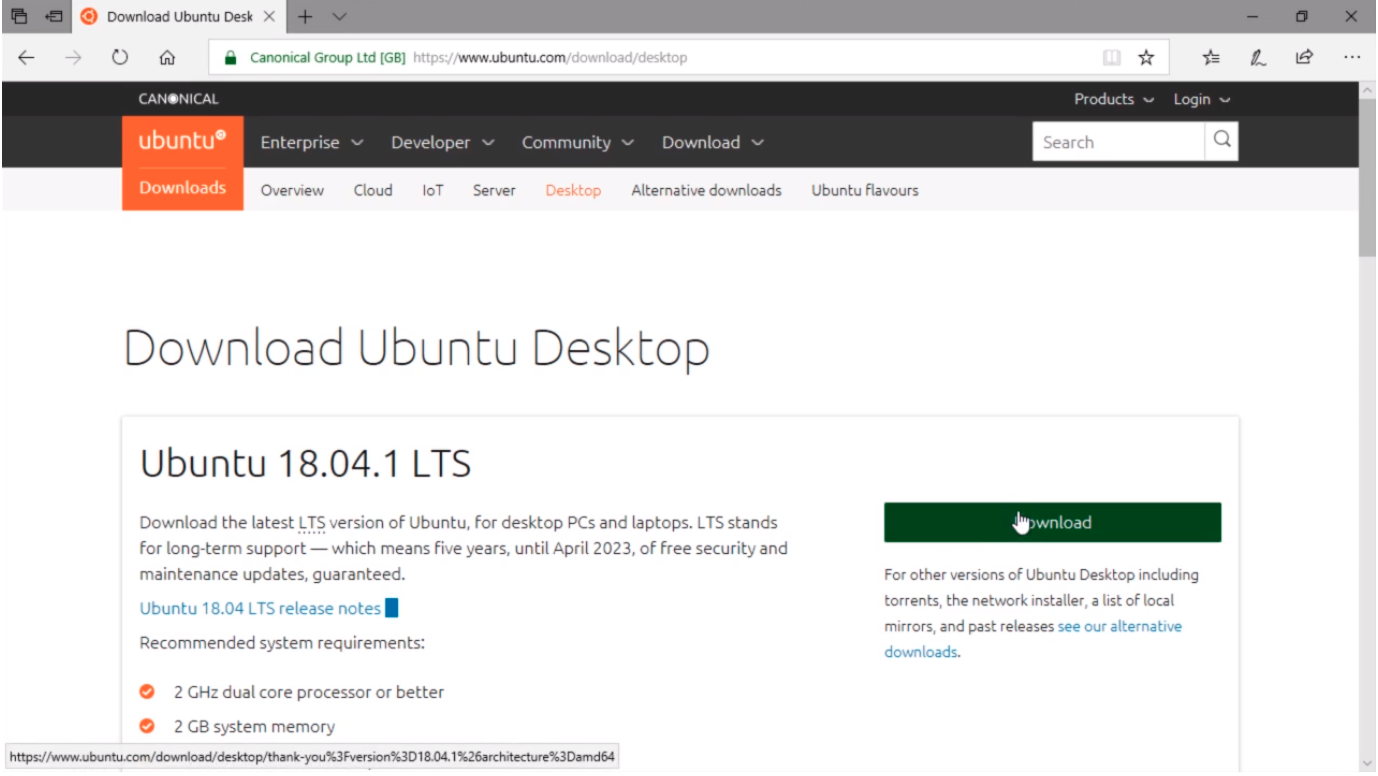Screen dimensions: 1378x776
Task: Click the vertical page scrollbar
Action: (x=1367, y=400)
